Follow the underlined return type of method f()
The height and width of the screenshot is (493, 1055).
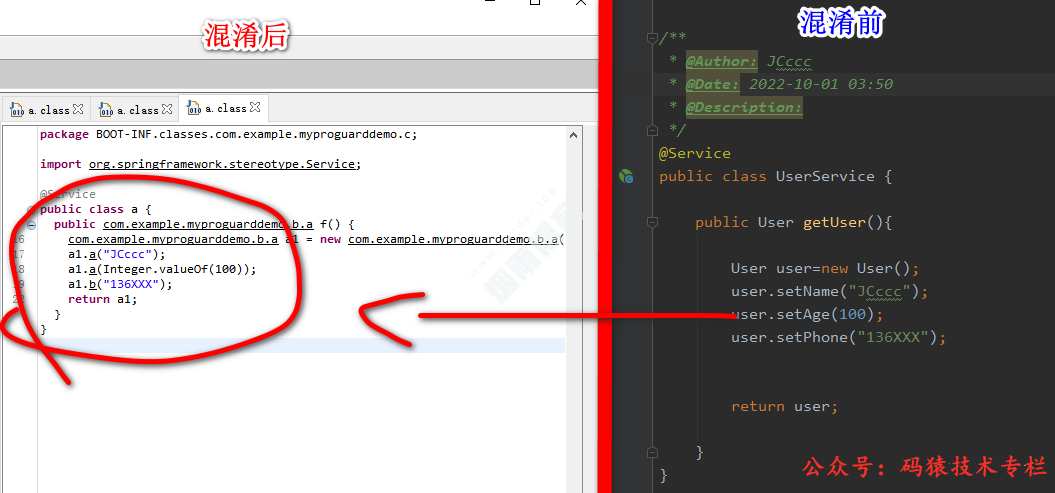(208, 224)
